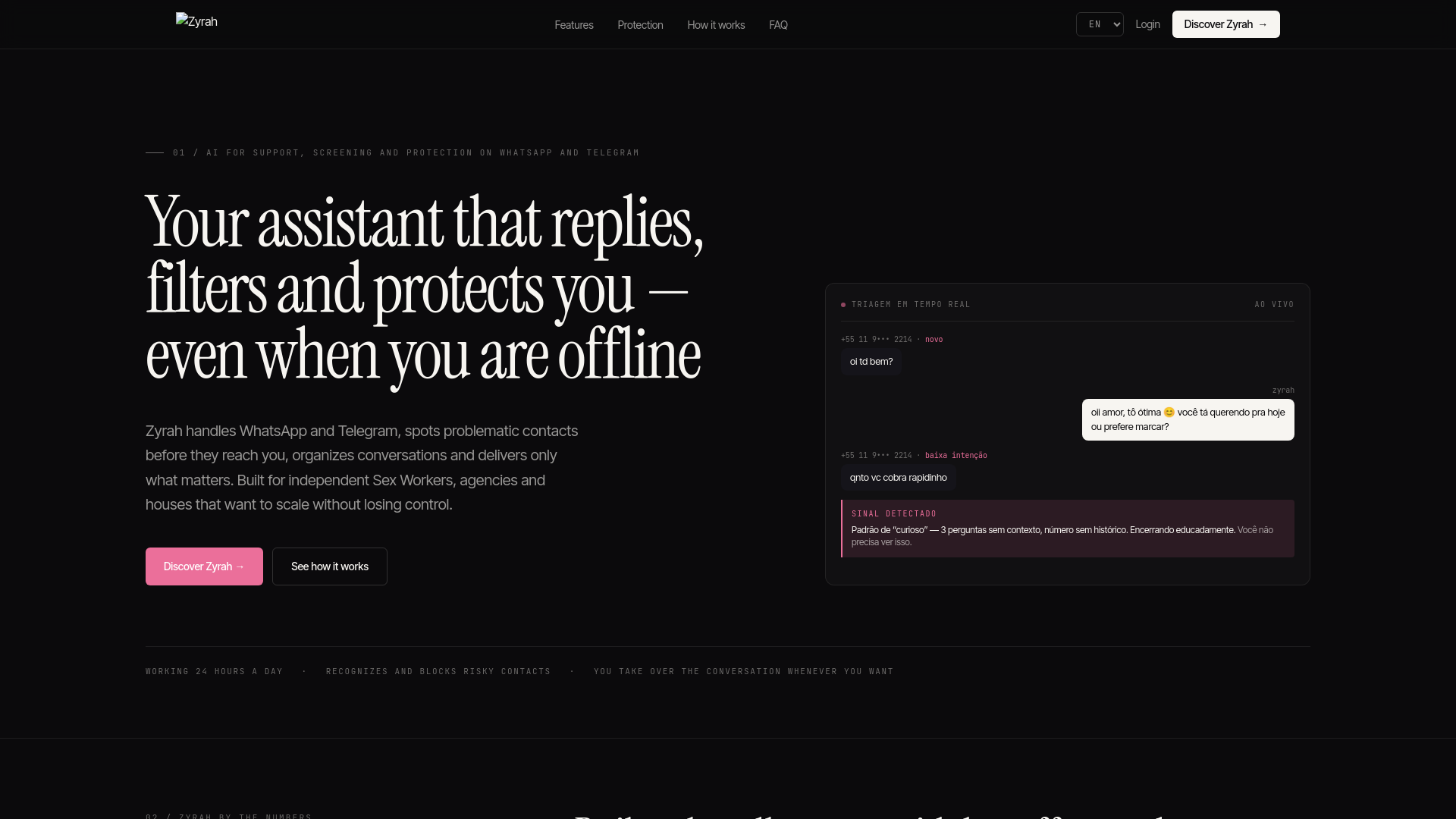Image resolution: width=1456 pixels, height=819 pixels.
Task: Click the SINAL DETECTADO alert box
Action: (x=1068, y=529)
